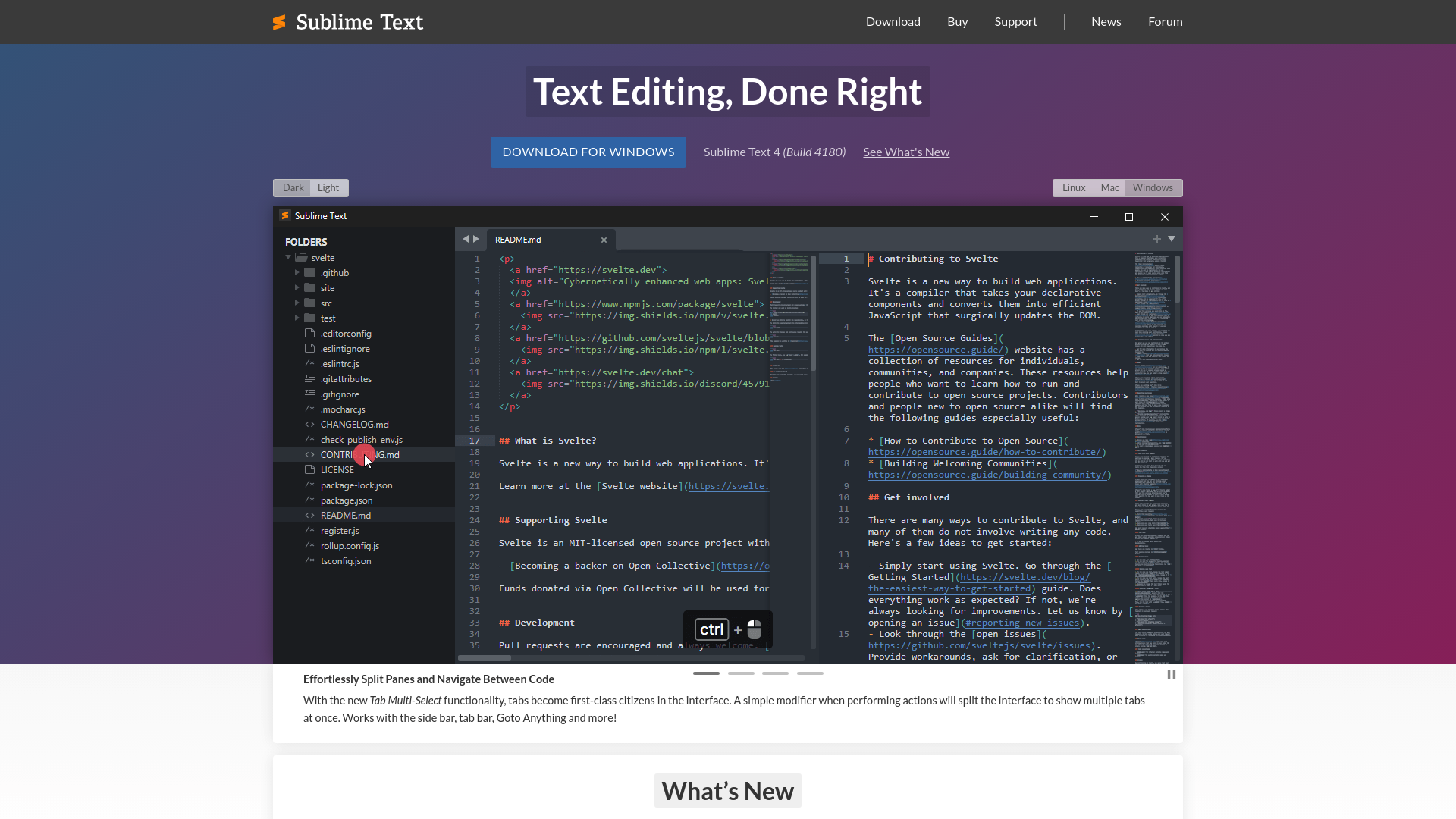This screenshot has height=819, width=1456.
Task: Expand the svelte test folder
Action: (297, 318)
